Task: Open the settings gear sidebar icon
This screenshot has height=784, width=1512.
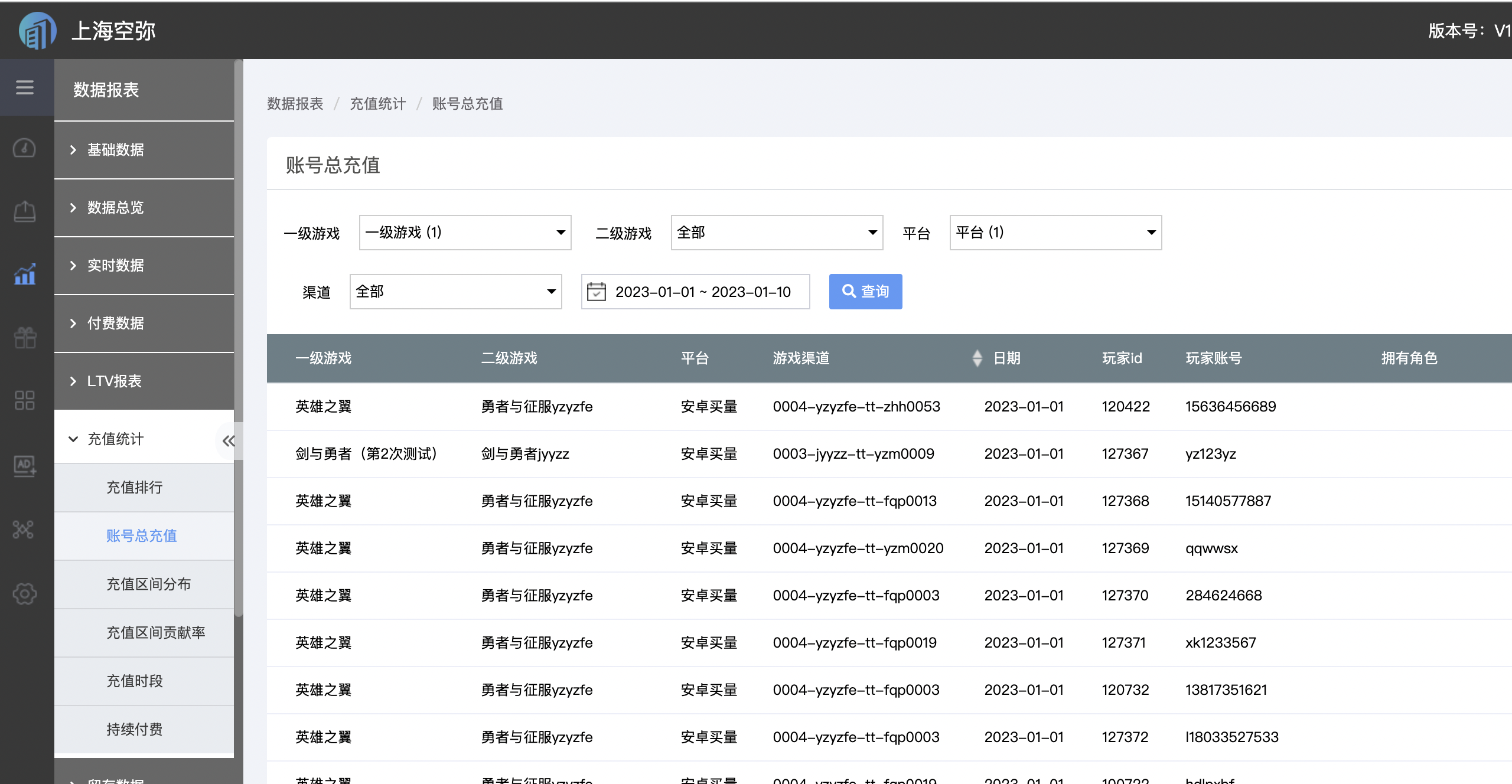Action: coord(25,593)
